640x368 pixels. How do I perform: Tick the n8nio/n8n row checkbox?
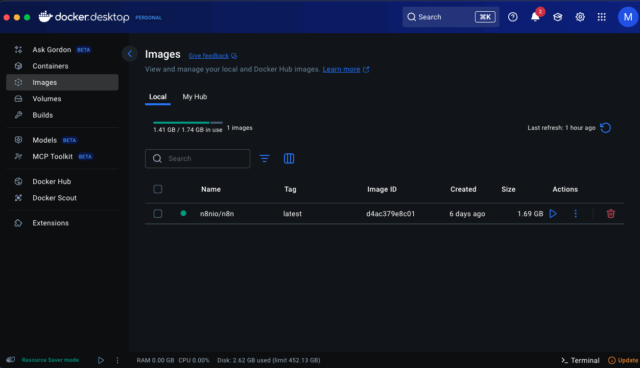(158, 214)
